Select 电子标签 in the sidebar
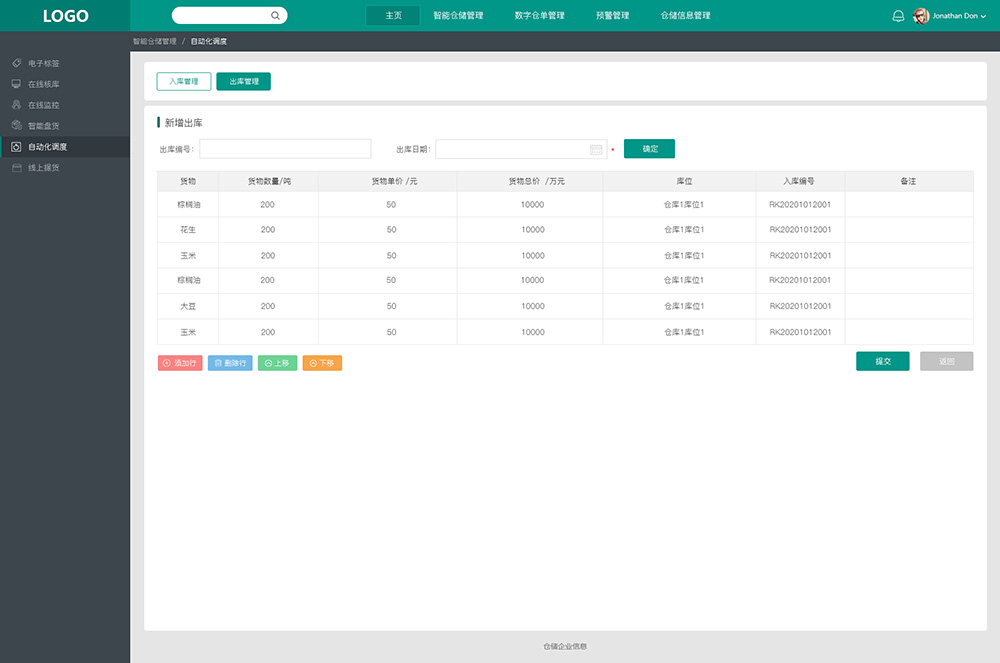 (x=64, y=63)
